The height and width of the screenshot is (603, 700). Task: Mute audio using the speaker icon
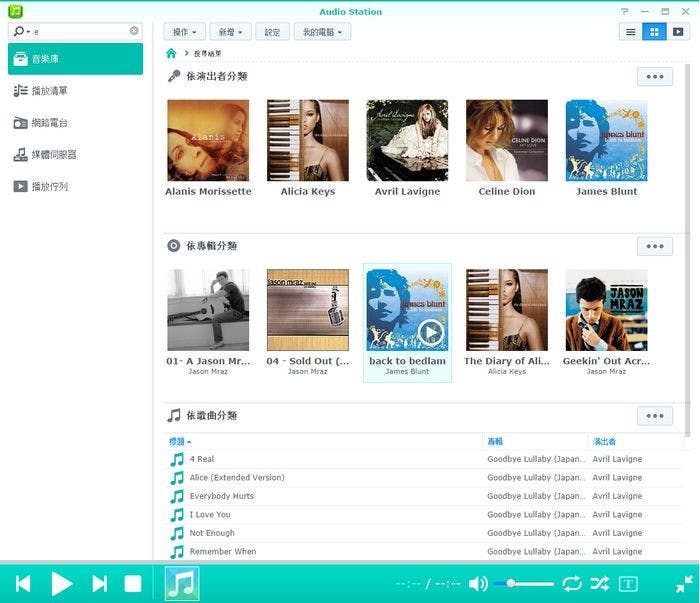pyautogui.click(x=478, y=583)
